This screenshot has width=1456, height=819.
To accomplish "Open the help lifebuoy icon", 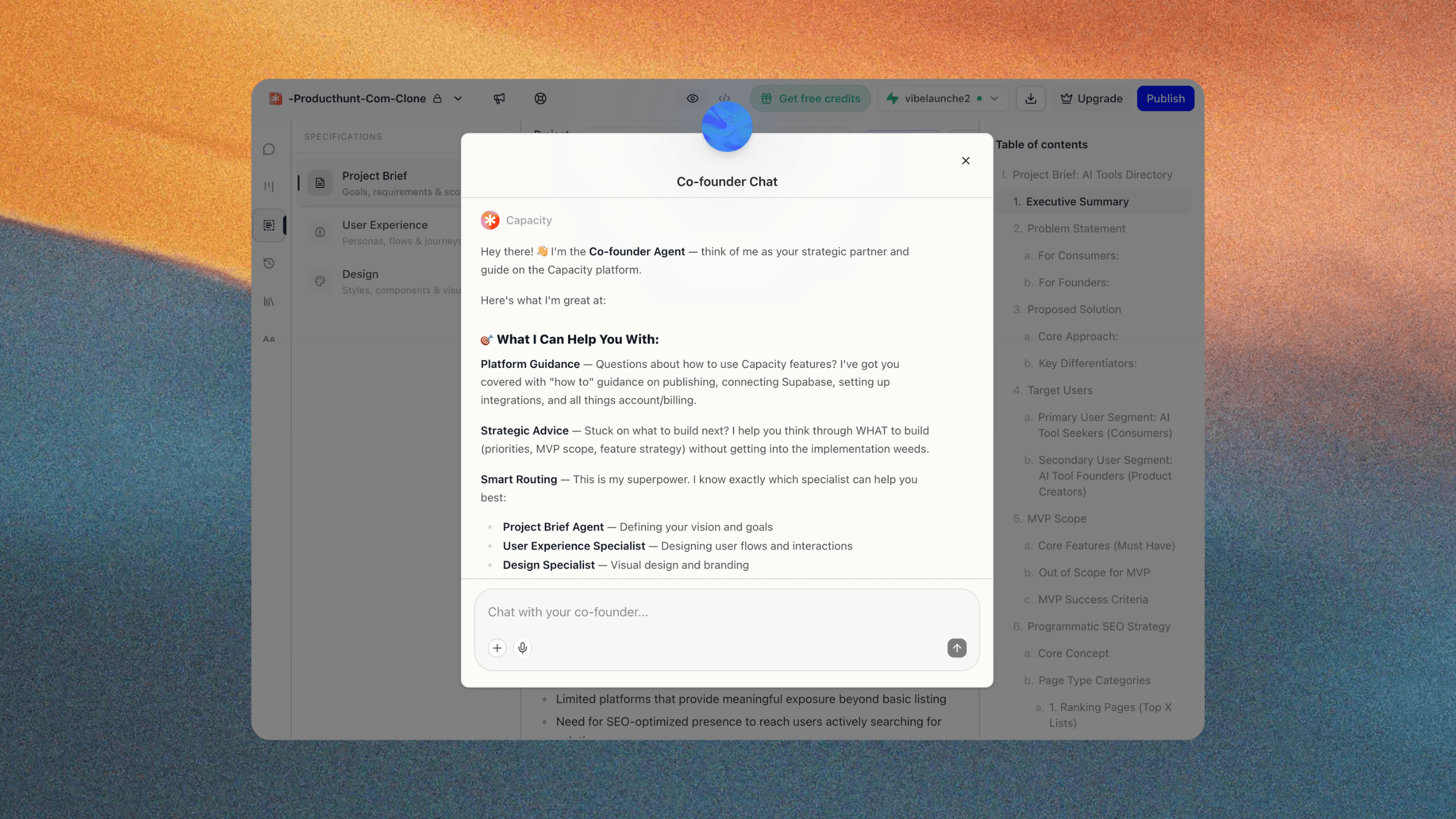I will coord(540,98).
